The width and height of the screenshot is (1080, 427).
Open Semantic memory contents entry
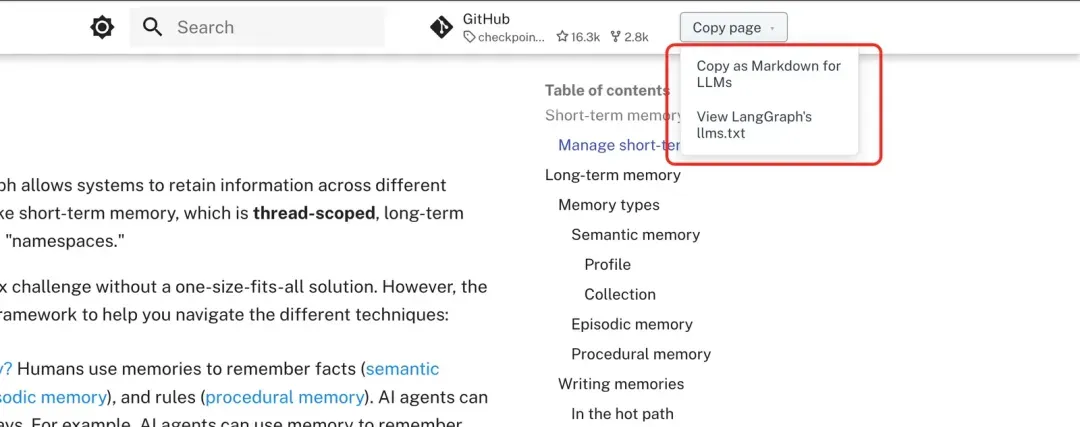[635, 235]
